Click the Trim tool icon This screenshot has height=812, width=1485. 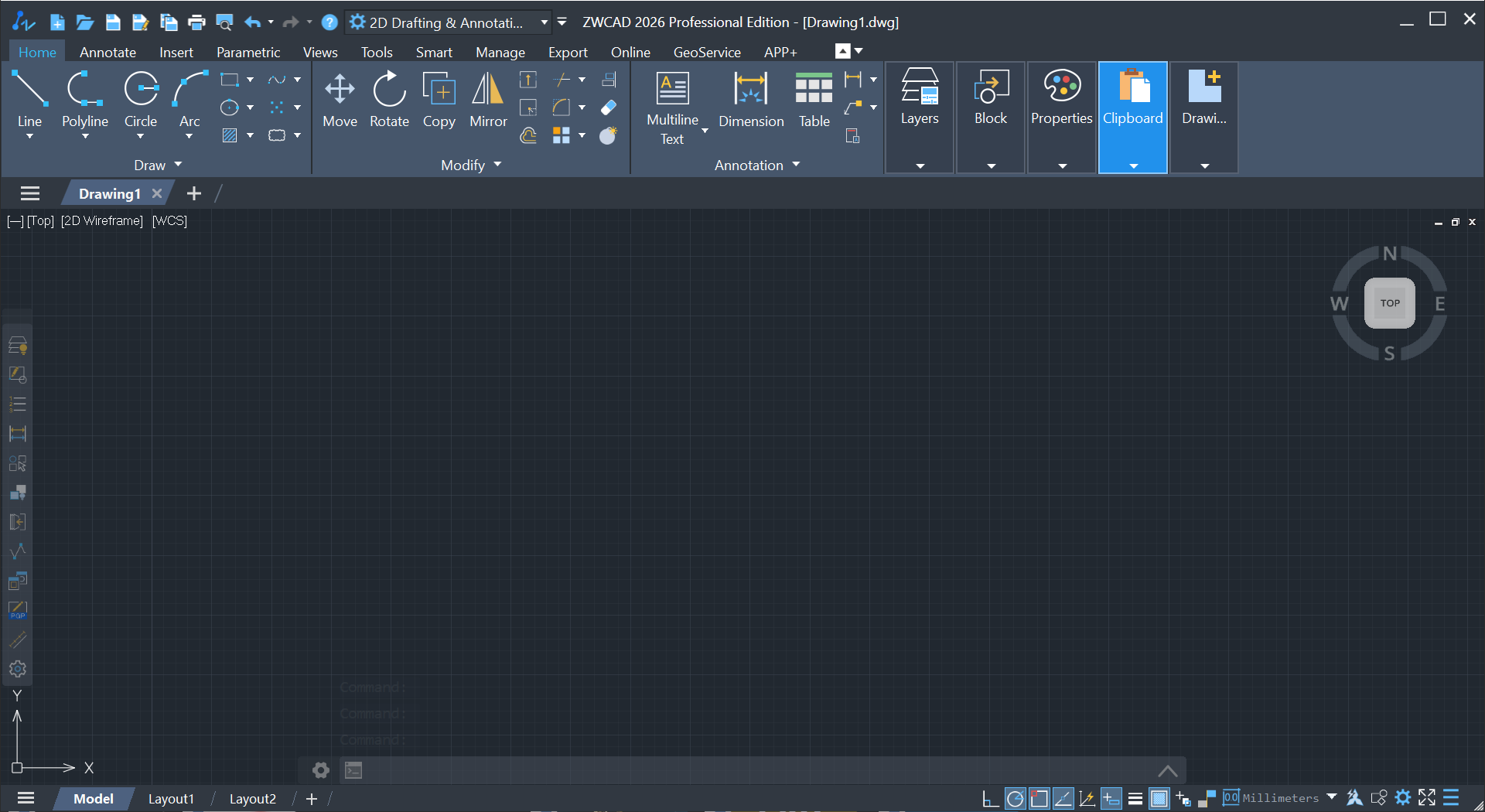point(562,80)
